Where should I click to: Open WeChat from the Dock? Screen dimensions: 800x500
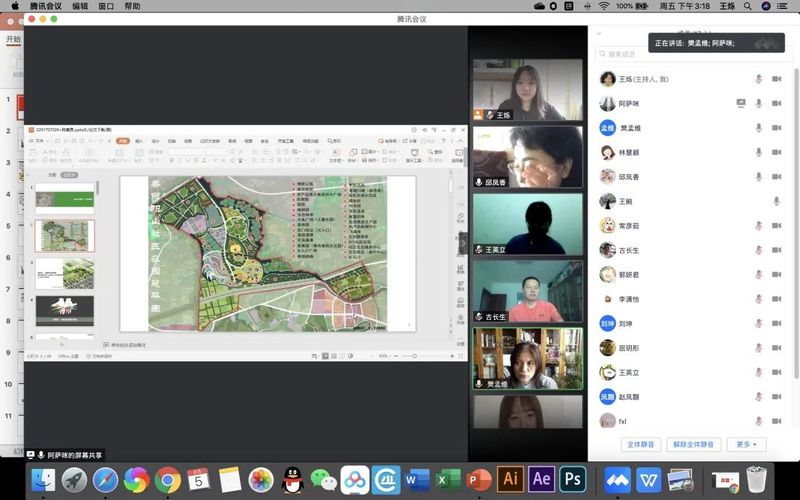click(324, 479)
